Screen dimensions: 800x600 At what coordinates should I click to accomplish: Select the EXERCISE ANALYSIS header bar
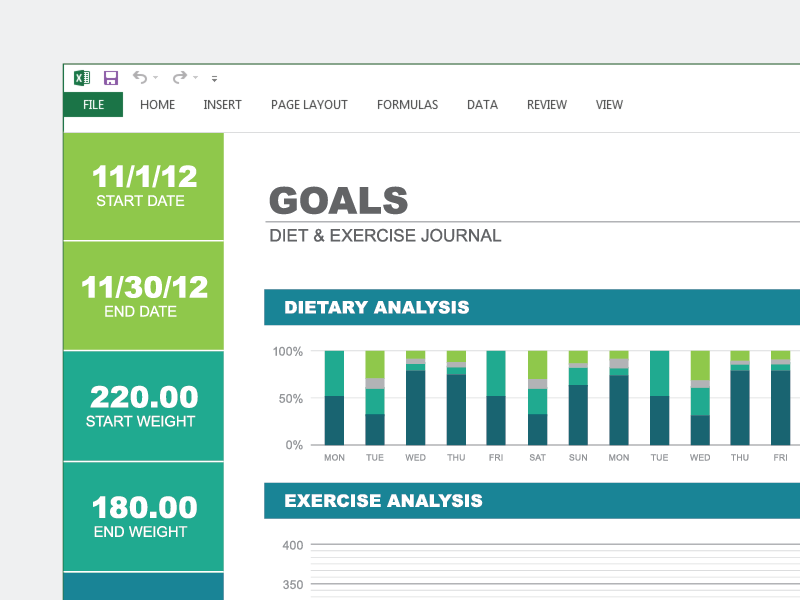tap(532, 501)
